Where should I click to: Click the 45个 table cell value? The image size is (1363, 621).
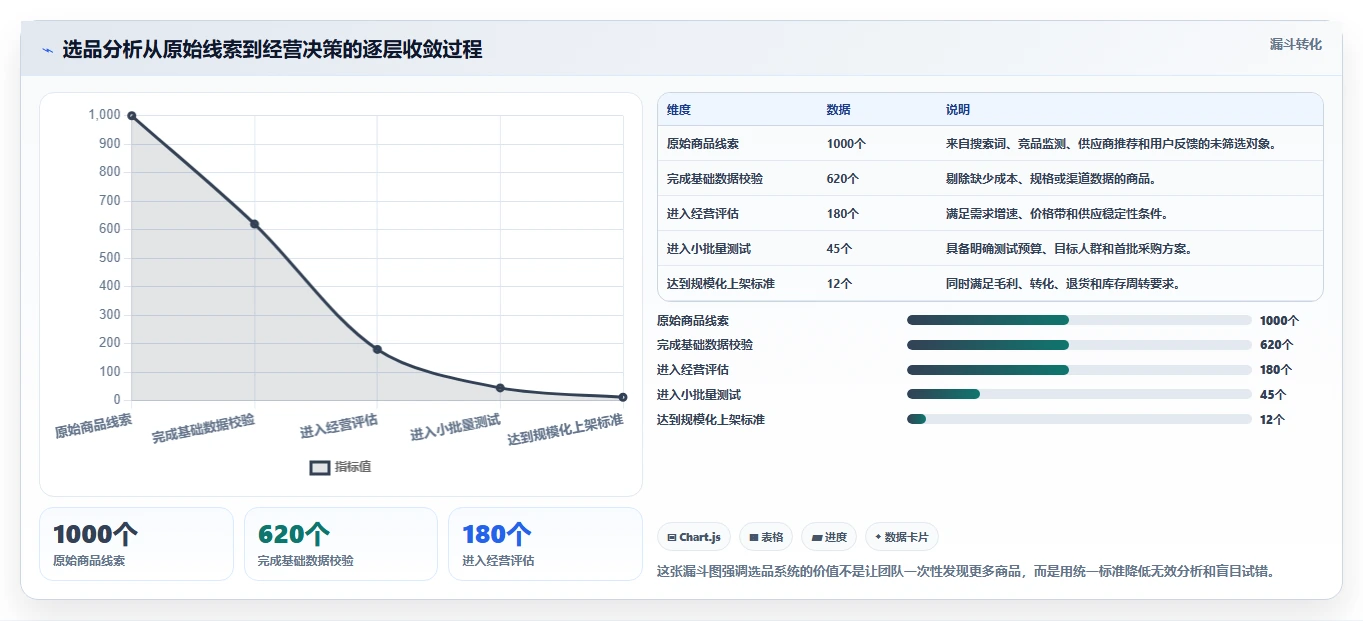(840, 249)
